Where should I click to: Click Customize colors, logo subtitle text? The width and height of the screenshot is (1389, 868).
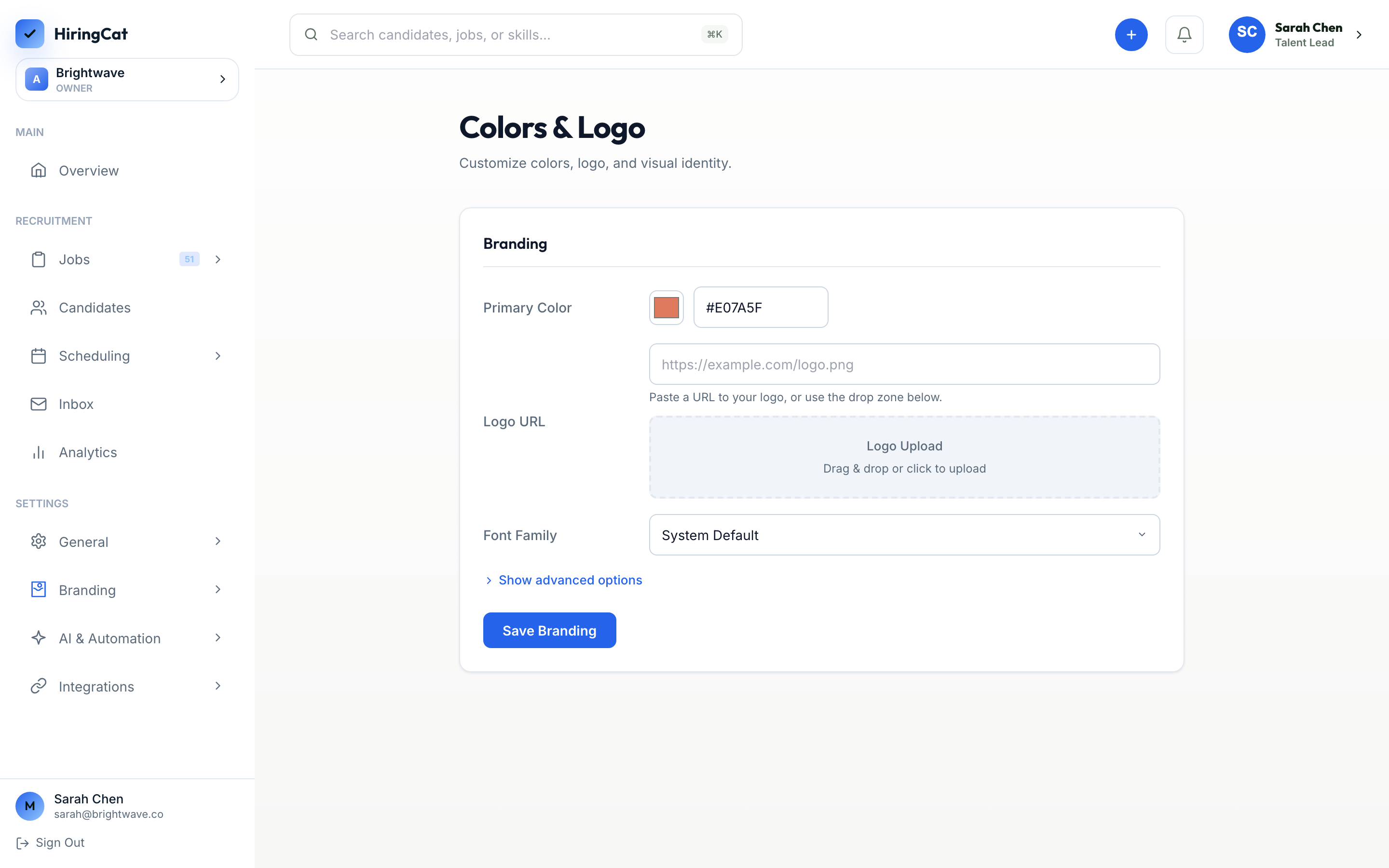[x=595, y=163]
